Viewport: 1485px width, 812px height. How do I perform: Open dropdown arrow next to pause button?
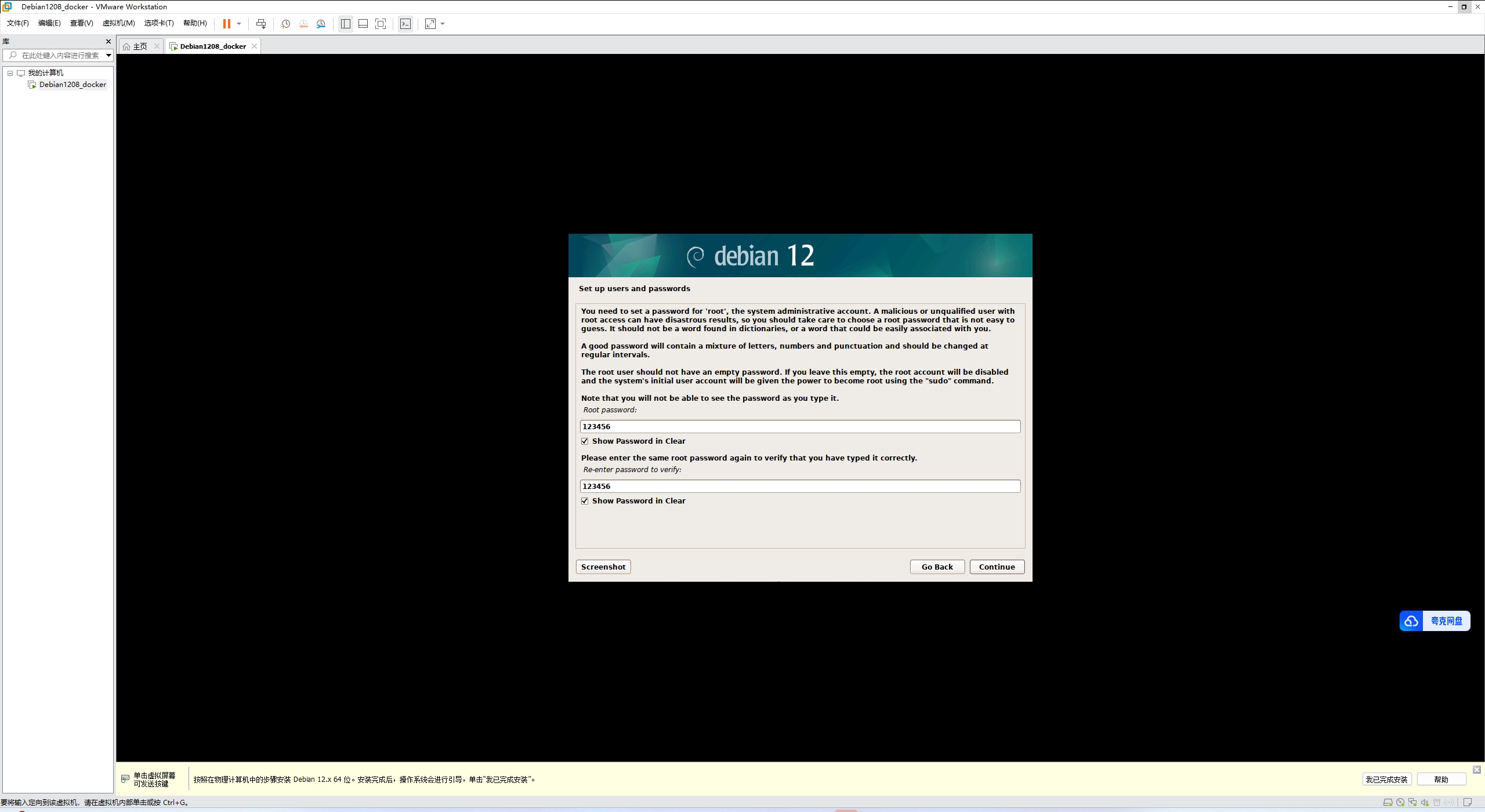(x=239, y=24)
